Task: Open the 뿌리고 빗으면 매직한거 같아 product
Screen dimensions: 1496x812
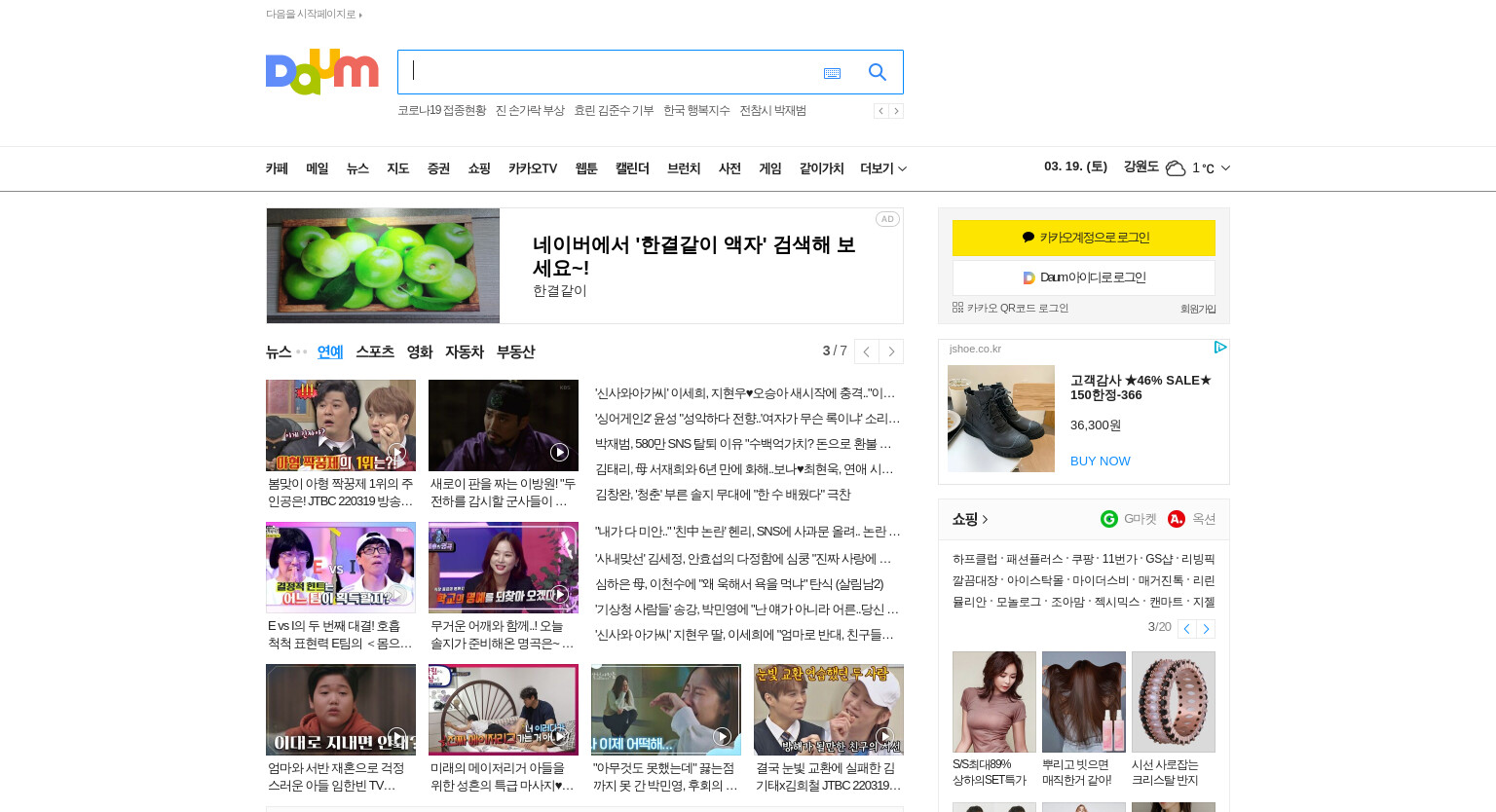Action: pyautogui.click(x=1084, y=720)
